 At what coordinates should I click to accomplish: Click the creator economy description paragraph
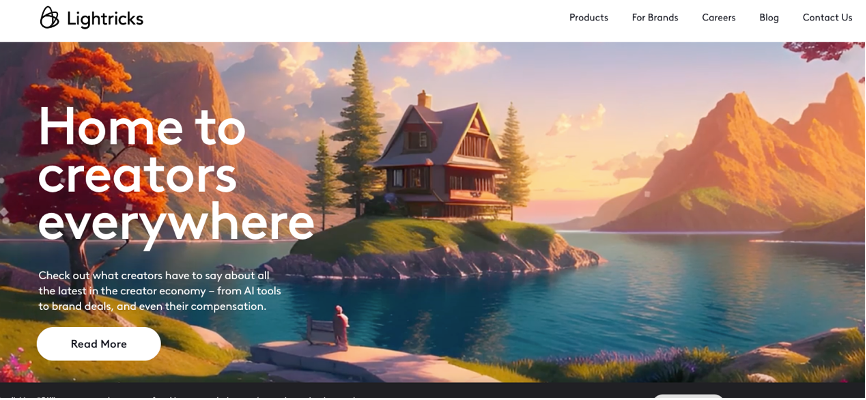[160, 291]
